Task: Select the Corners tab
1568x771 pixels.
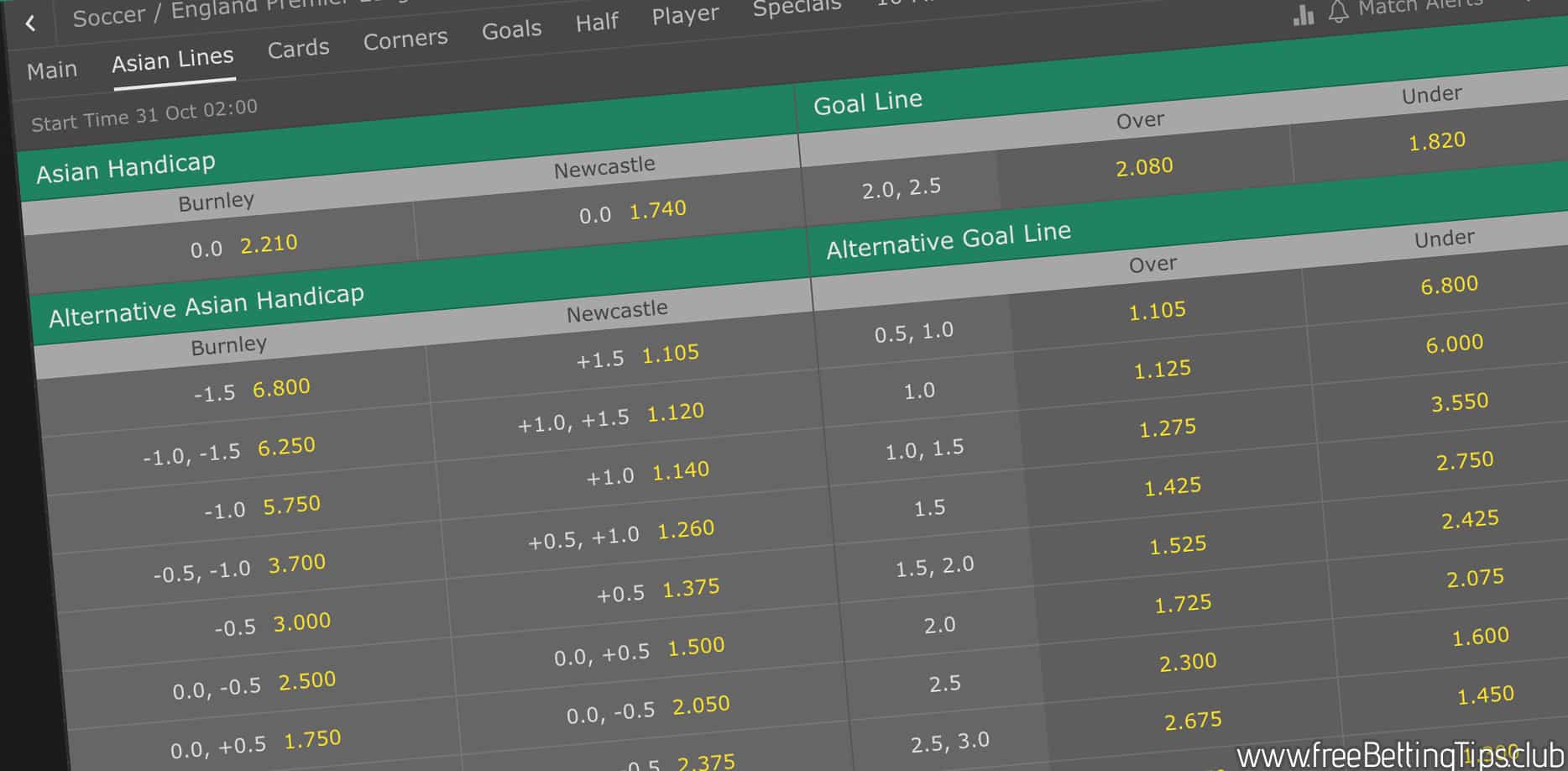Action: [405, 39]
